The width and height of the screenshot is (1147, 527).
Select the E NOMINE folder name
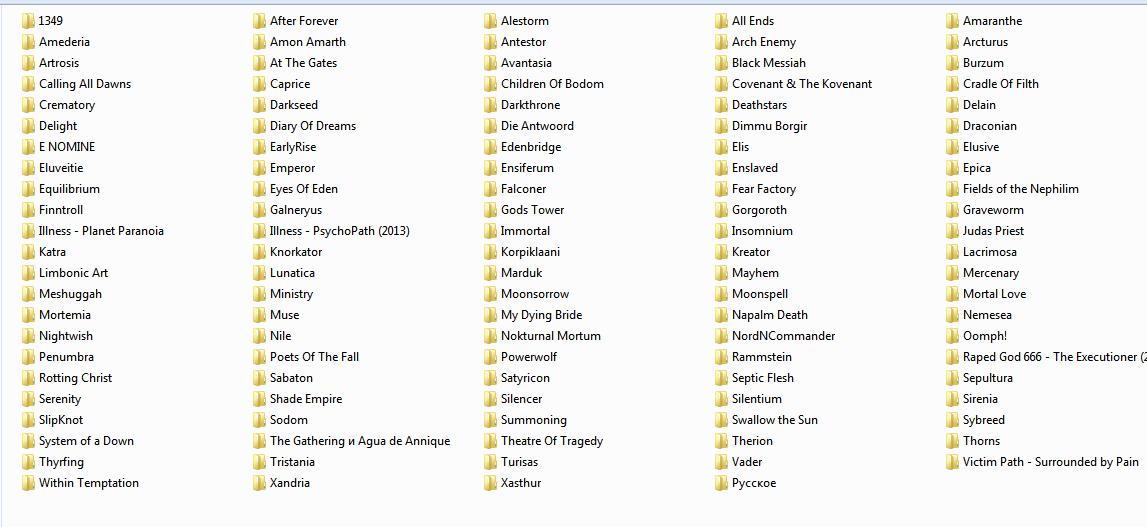(x=67, y=146)
